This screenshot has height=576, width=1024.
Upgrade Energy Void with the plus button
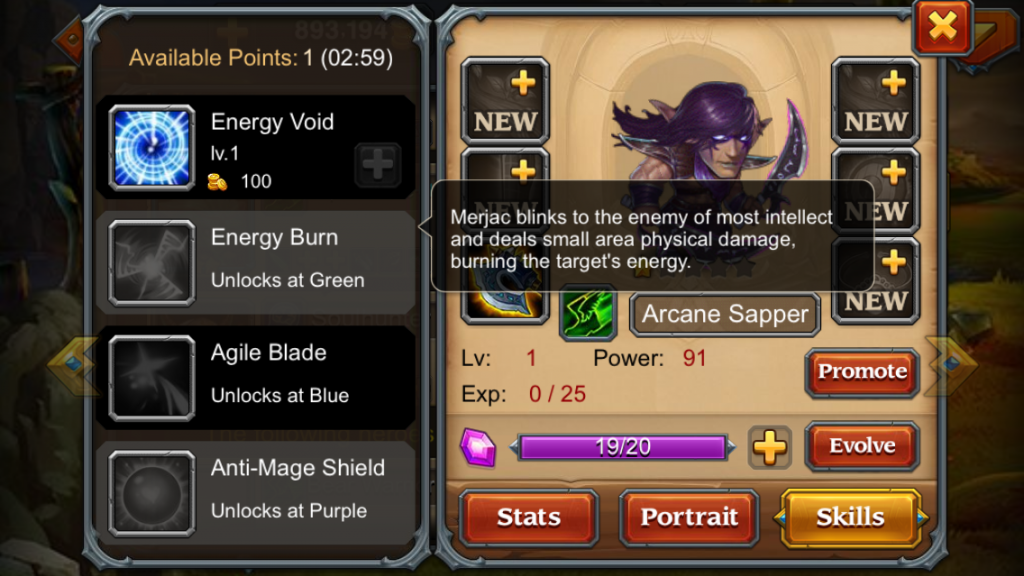377,164
